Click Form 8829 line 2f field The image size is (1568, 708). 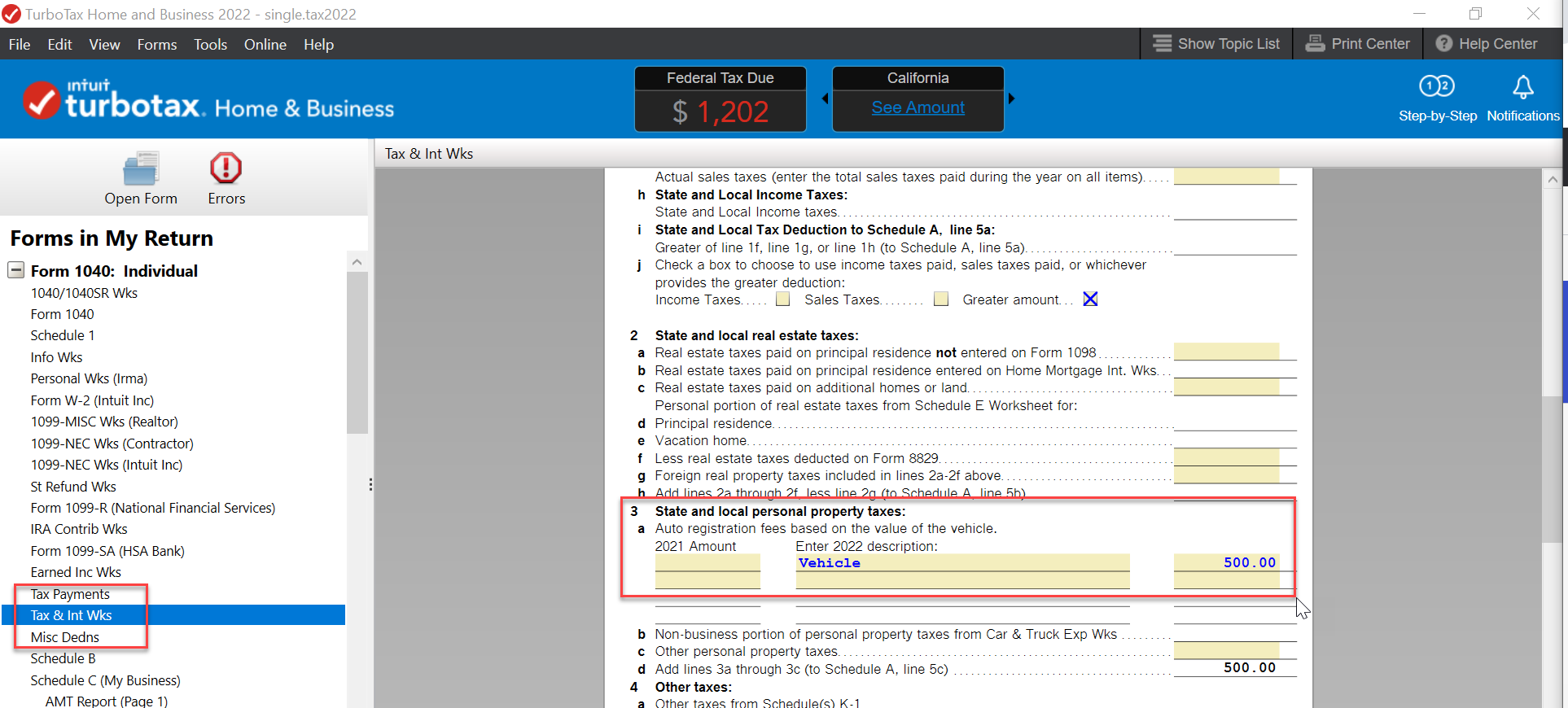pos(1226,457)
